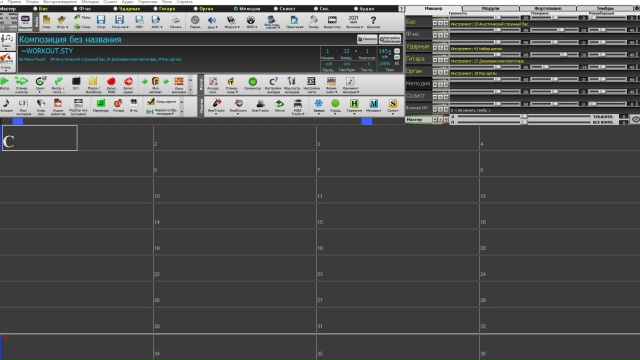This screenshot has height=360, width=640.
Task: Toggle the eye icon beside the master sliders
Action: (636, 120)
